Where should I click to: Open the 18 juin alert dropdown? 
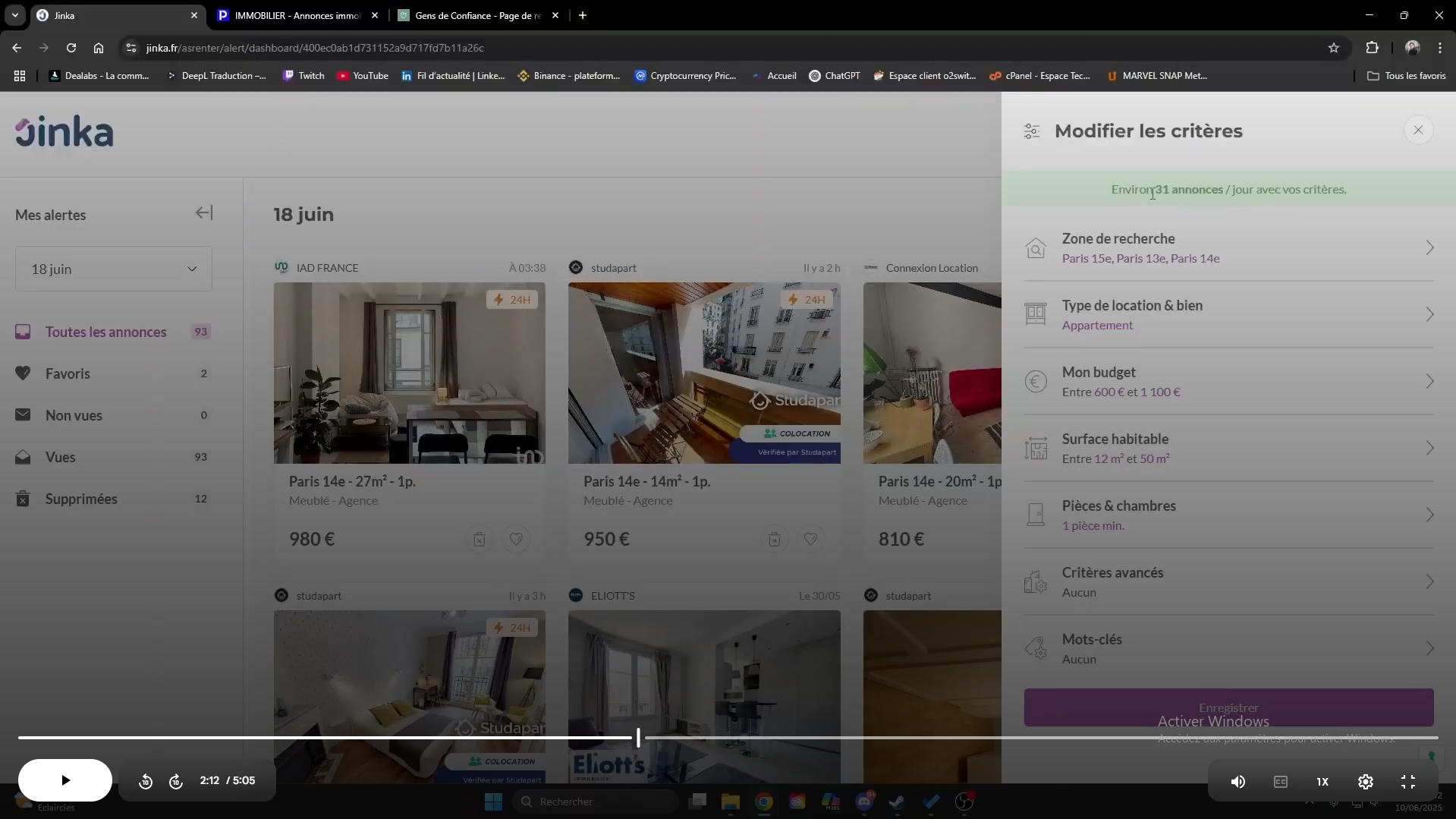(x=114, y=269)
